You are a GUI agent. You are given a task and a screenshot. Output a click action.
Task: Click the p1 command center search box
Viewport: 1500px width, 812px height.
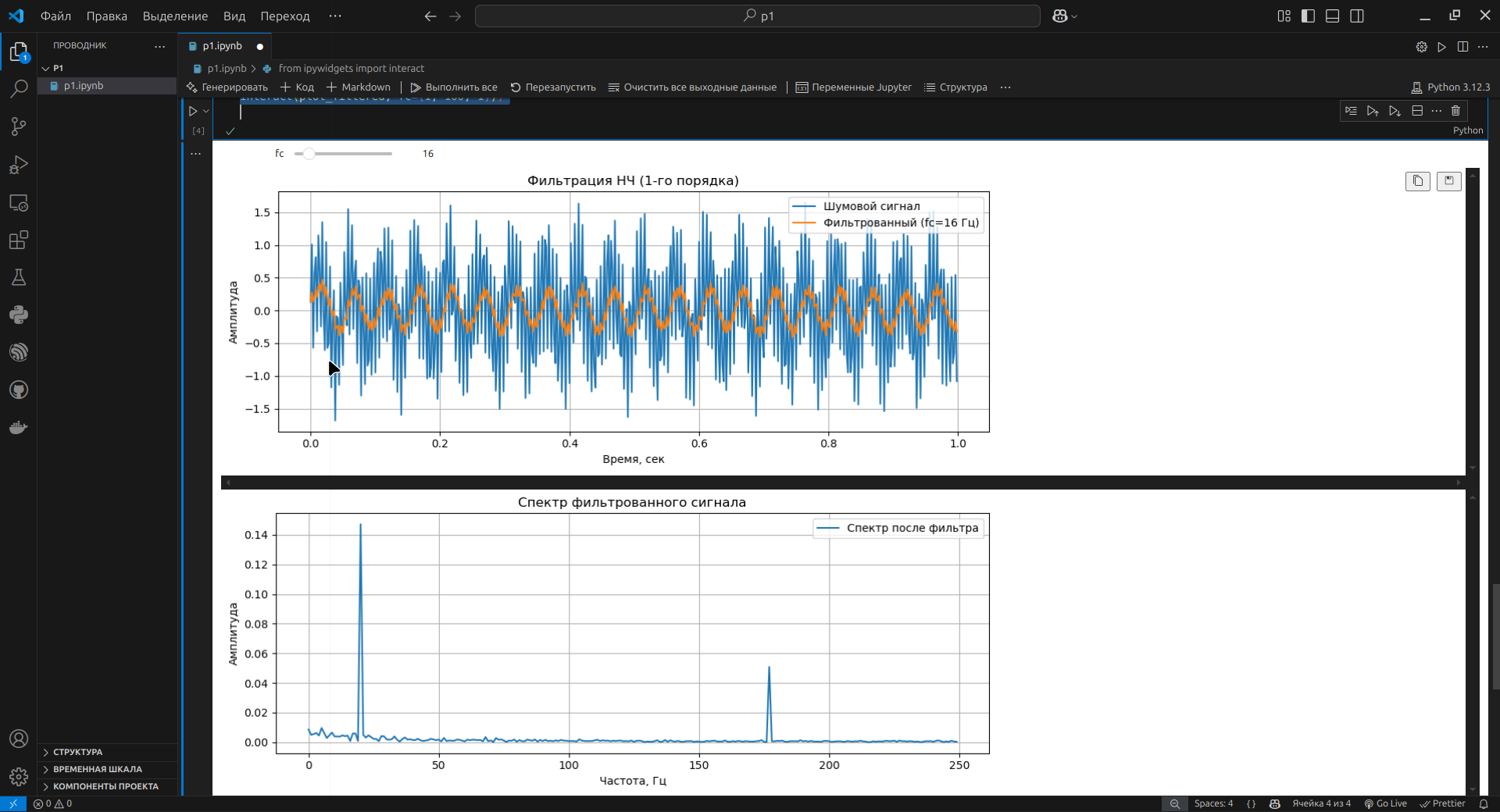tap(758, 16)
